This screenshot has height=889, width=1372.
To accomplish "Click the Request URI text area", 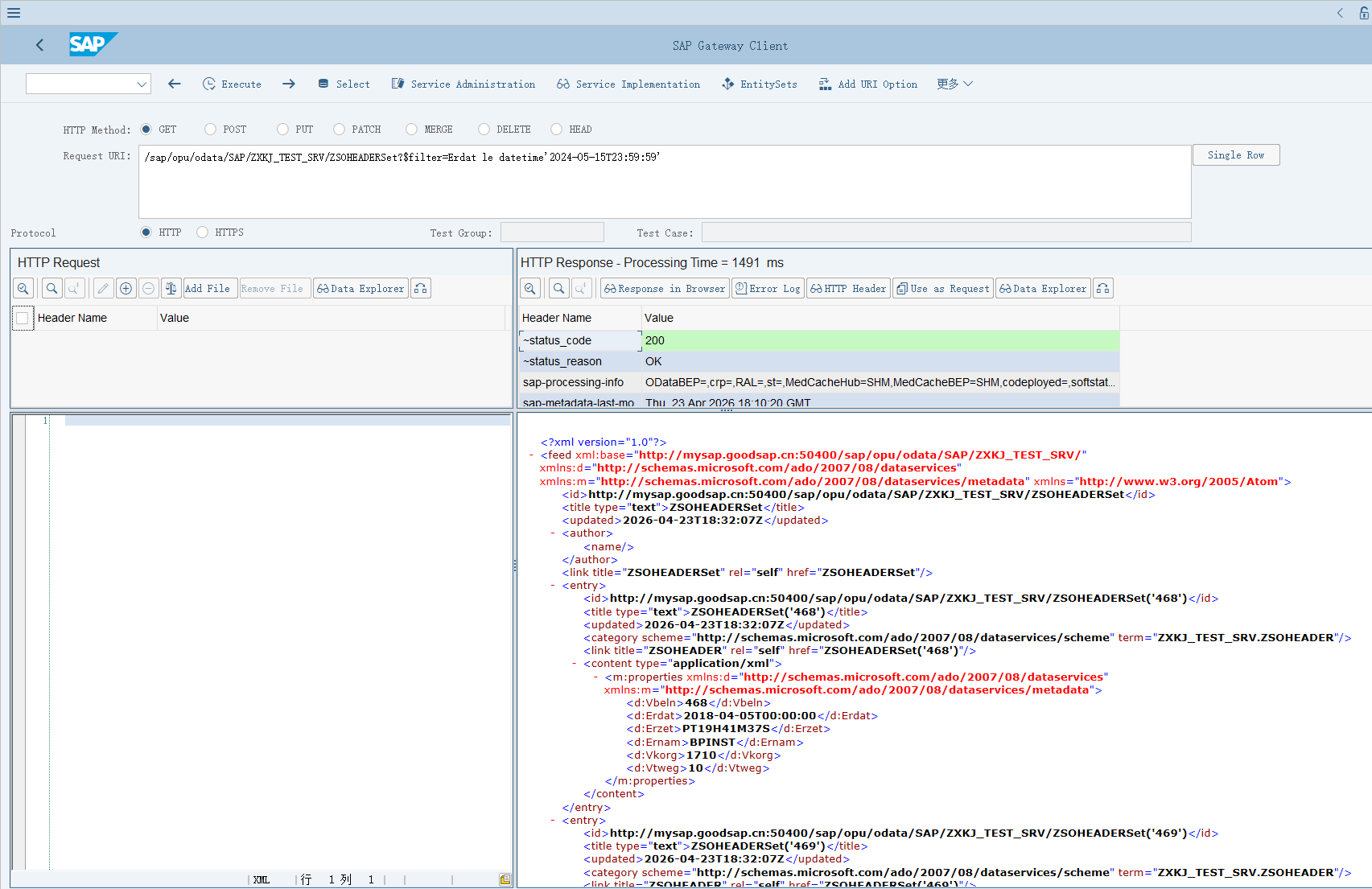I will [x=665, y=182].
